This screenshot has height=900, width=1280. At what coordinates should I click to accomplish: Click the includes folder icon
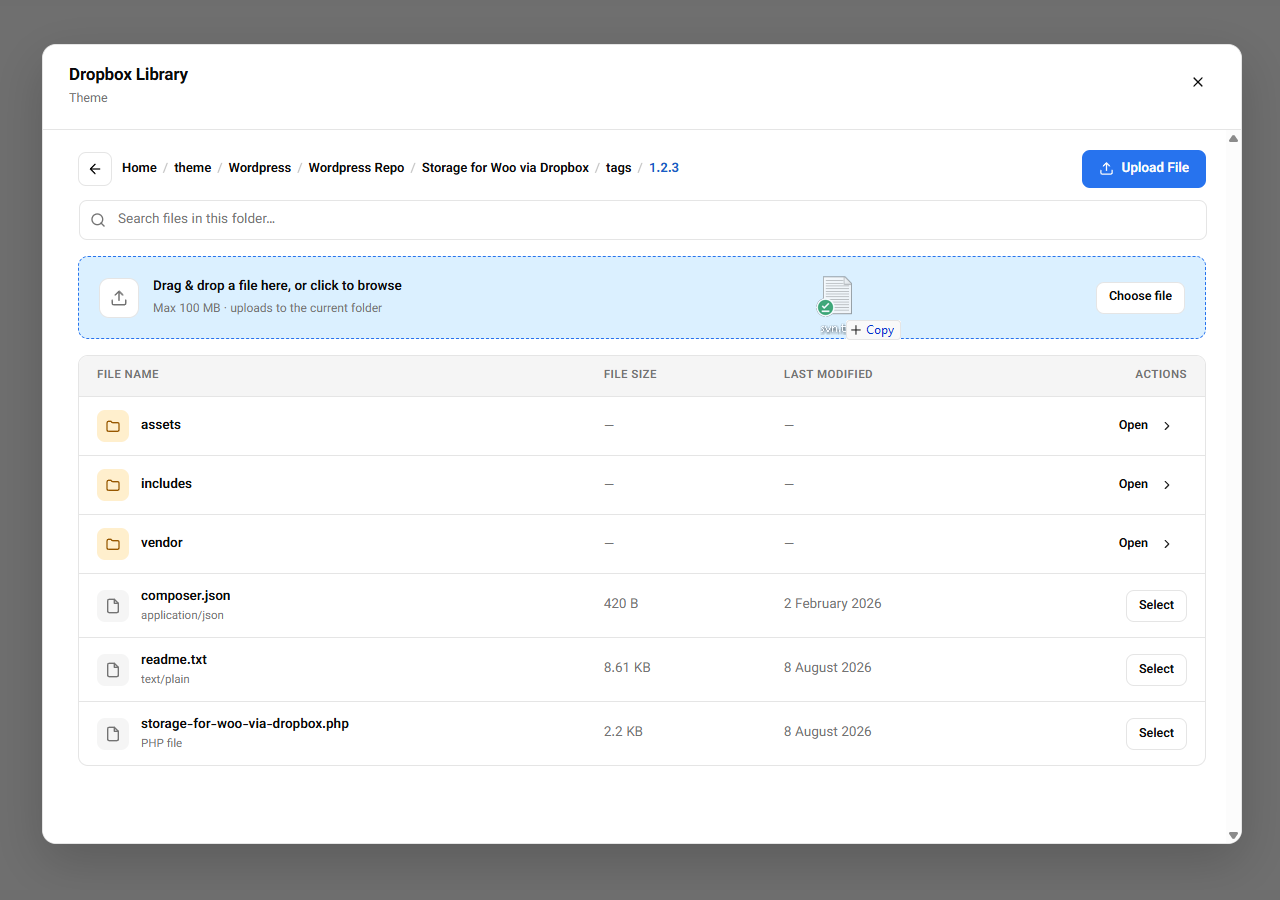point(113,485)
